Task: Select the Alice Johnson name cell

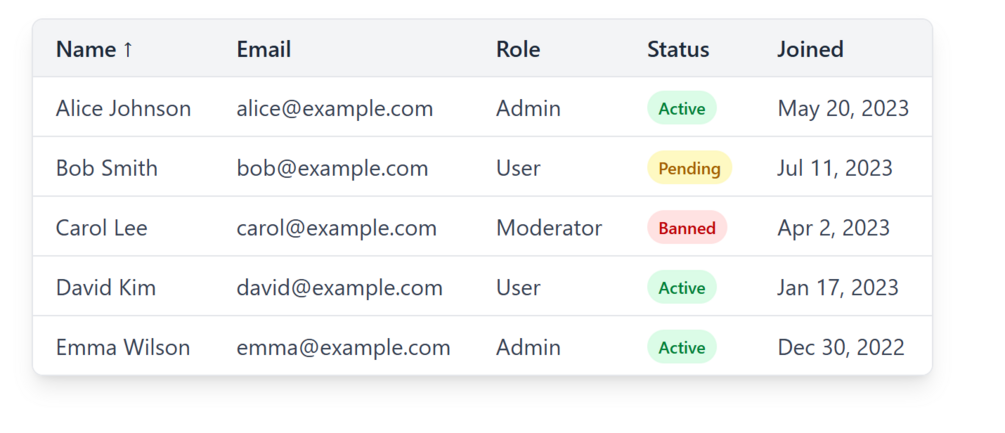Action: click(123, 108)
